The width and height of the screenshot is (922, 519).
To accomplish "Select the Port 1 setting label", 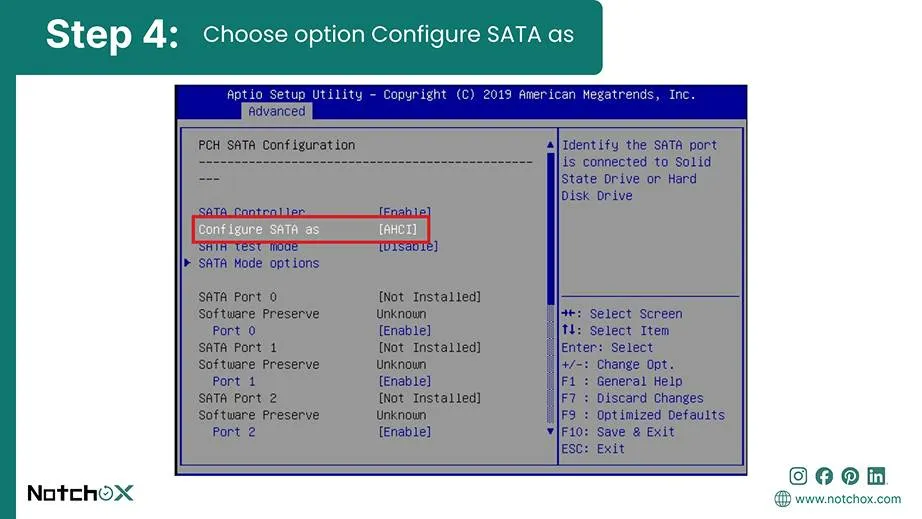I will [x=233, y=381].
